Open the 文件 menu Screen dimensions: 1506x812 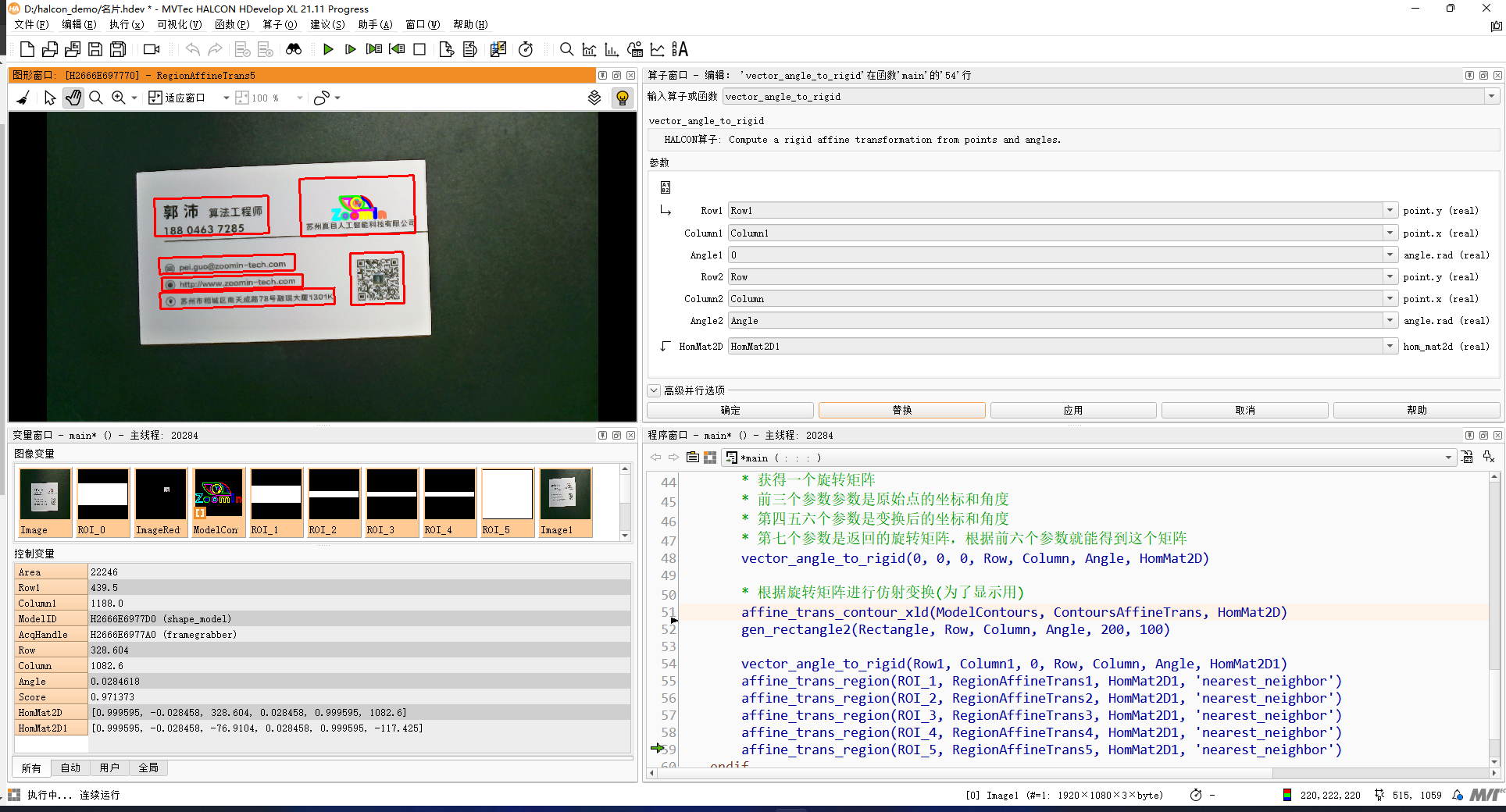click(31, 24)
